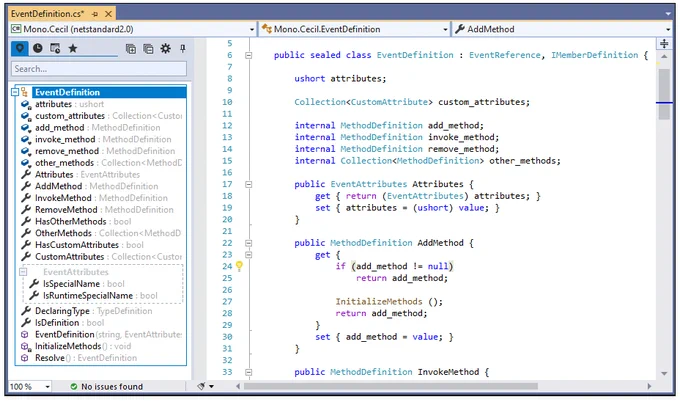Collapse the EventAttributes region group
This screenshot has height=402, width=680.
point(23,272)
